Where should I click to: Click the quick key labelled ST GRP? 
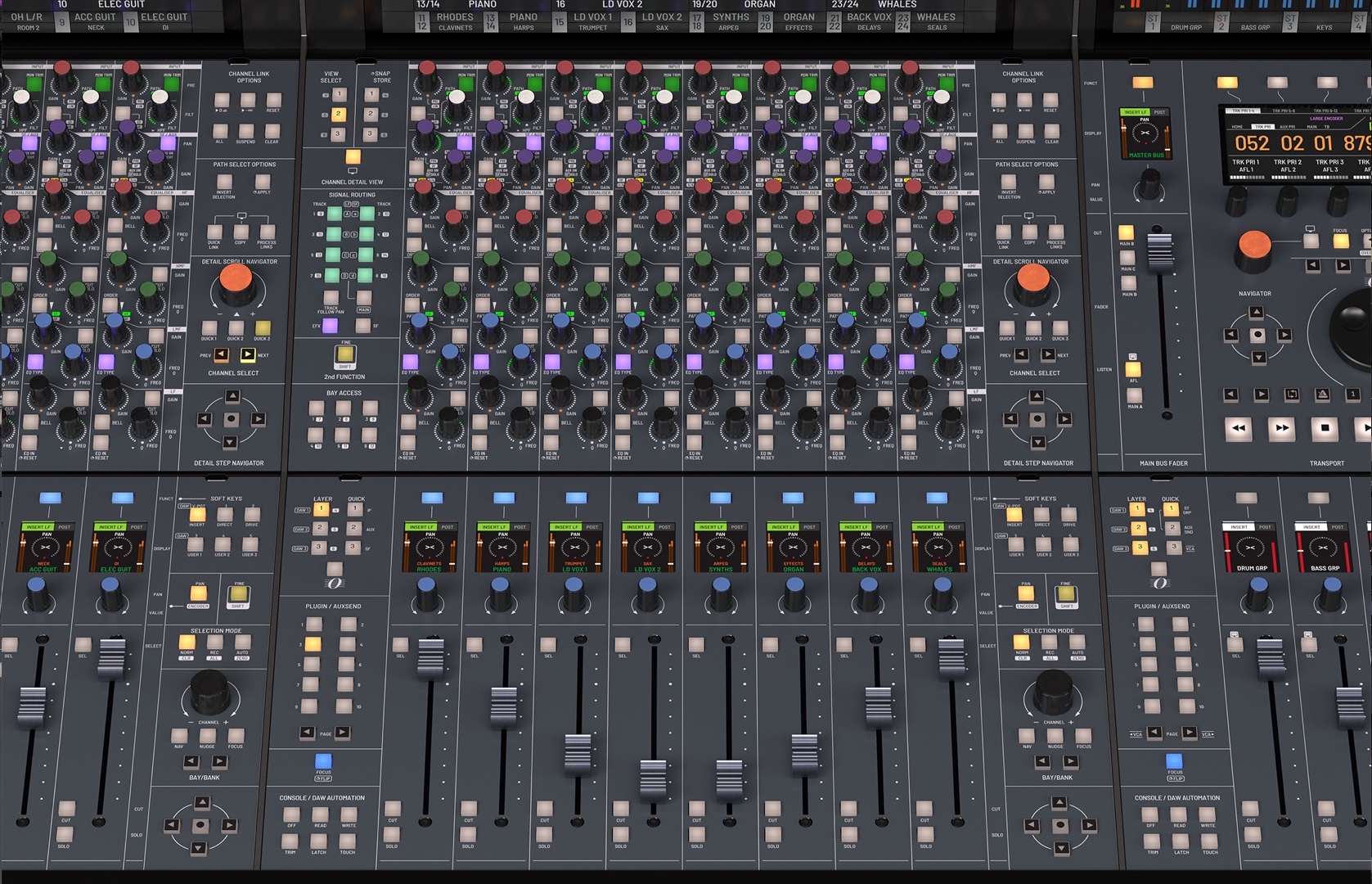(1171, 509)
